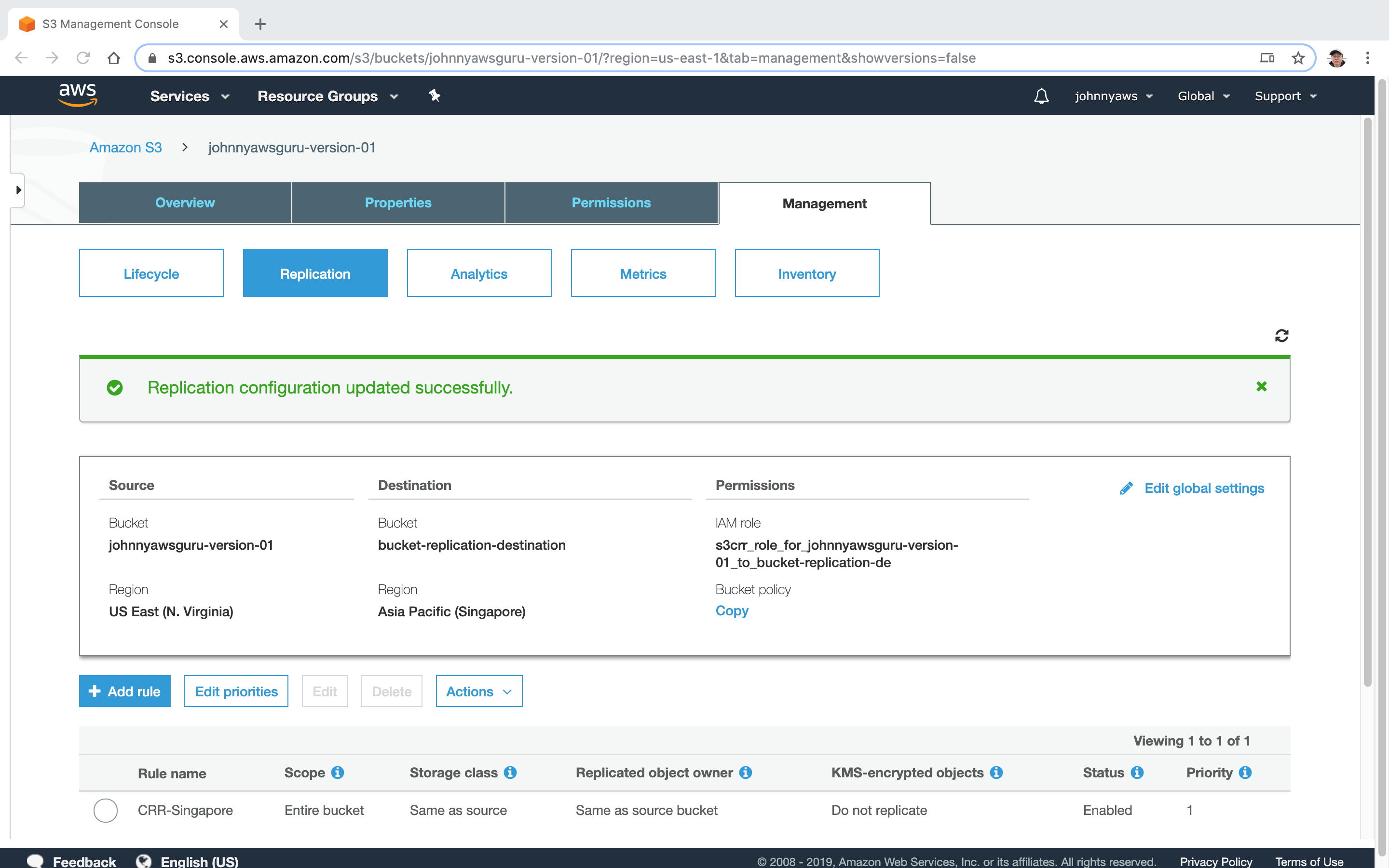
Task: Go to Amazon S3 breadcrumb link
Action: pyautogui.click(x=126, y=148)
